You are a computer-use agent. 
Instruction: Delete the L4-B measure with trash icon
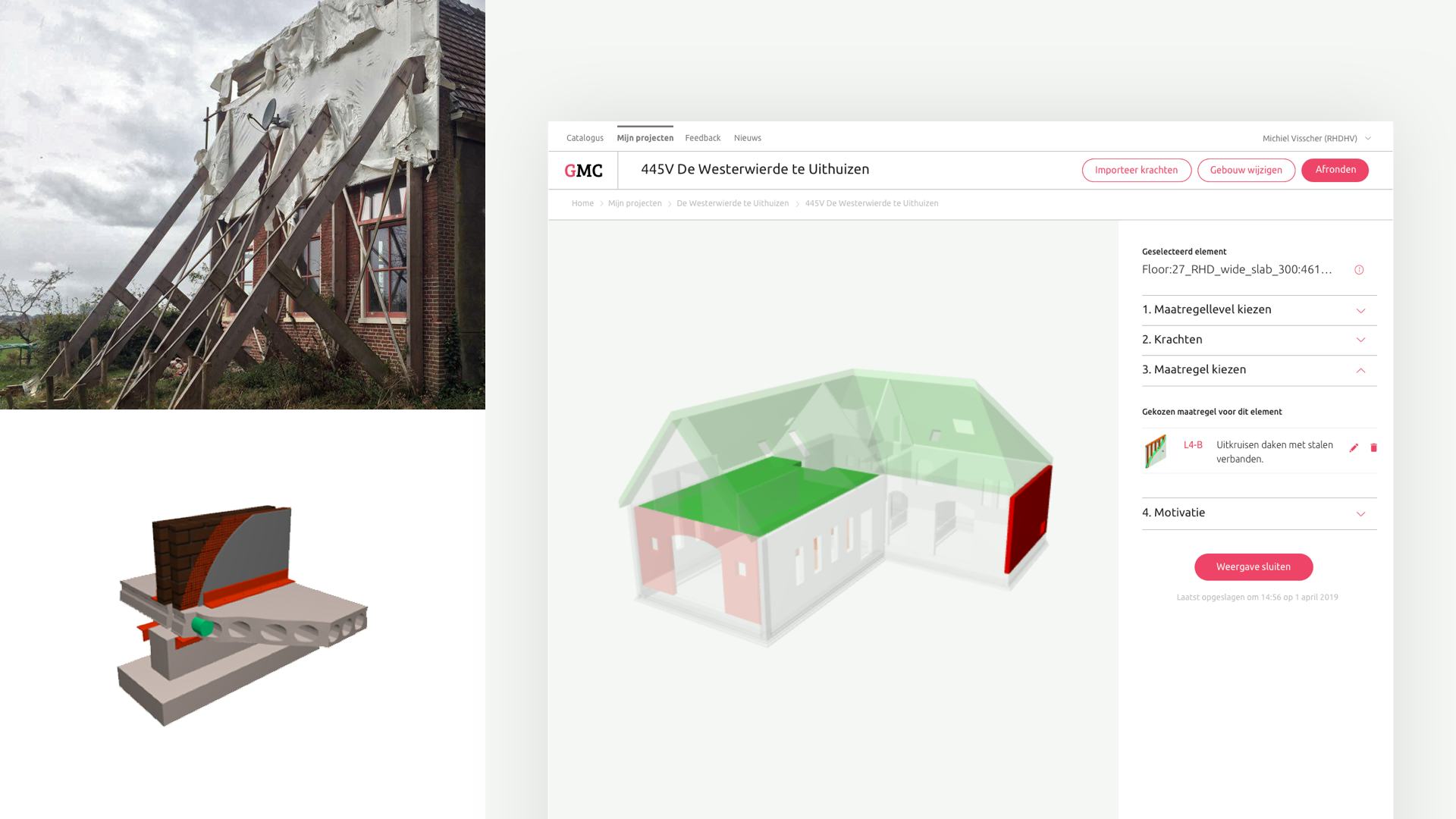tap(1373, 448)
